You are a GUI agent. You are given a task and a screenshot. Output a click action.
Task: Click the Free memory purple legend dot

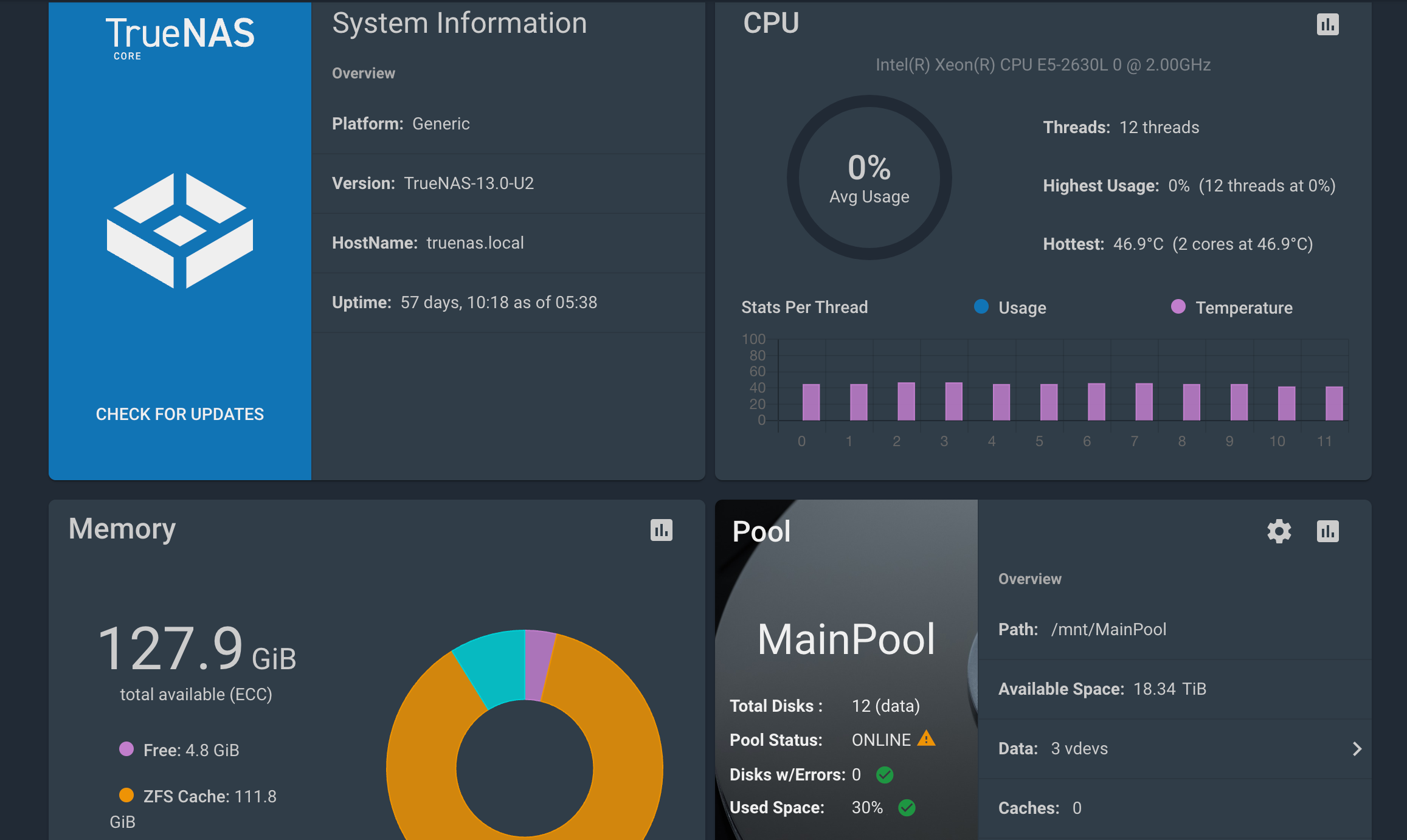coord(126,749)
